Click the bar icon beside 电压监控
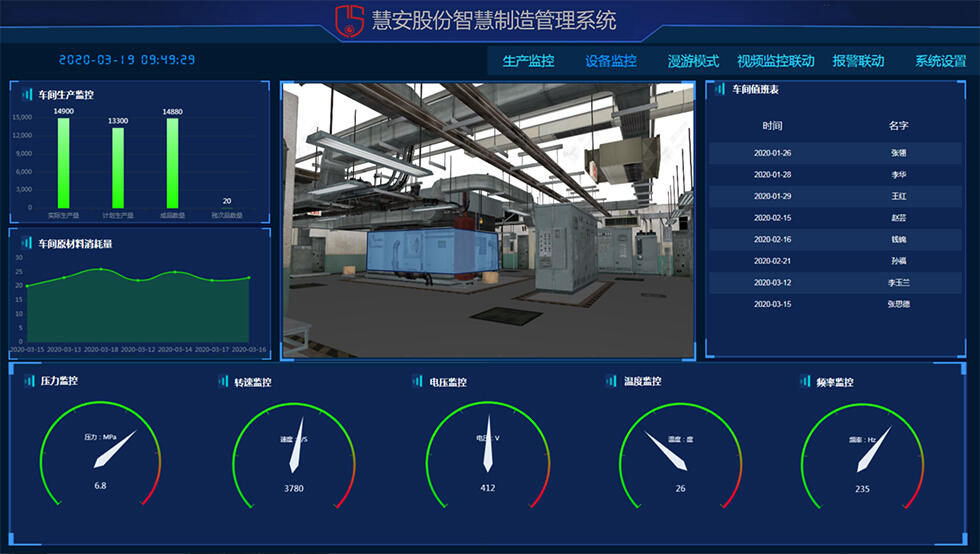The image size is (980, 554). (x=418, y=381)
